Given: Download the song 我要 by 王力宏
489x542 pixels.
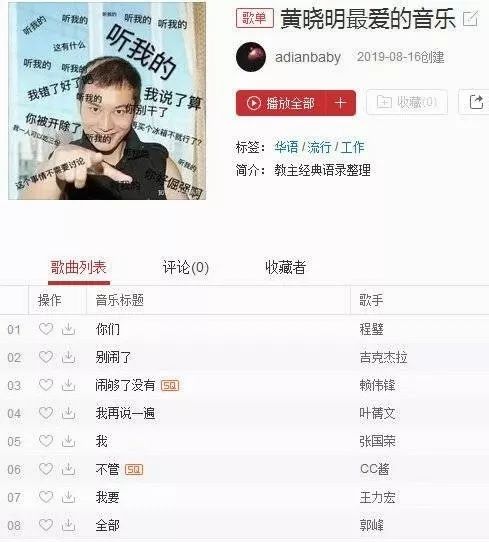Looking at the screenshot, I should point(68,497).
